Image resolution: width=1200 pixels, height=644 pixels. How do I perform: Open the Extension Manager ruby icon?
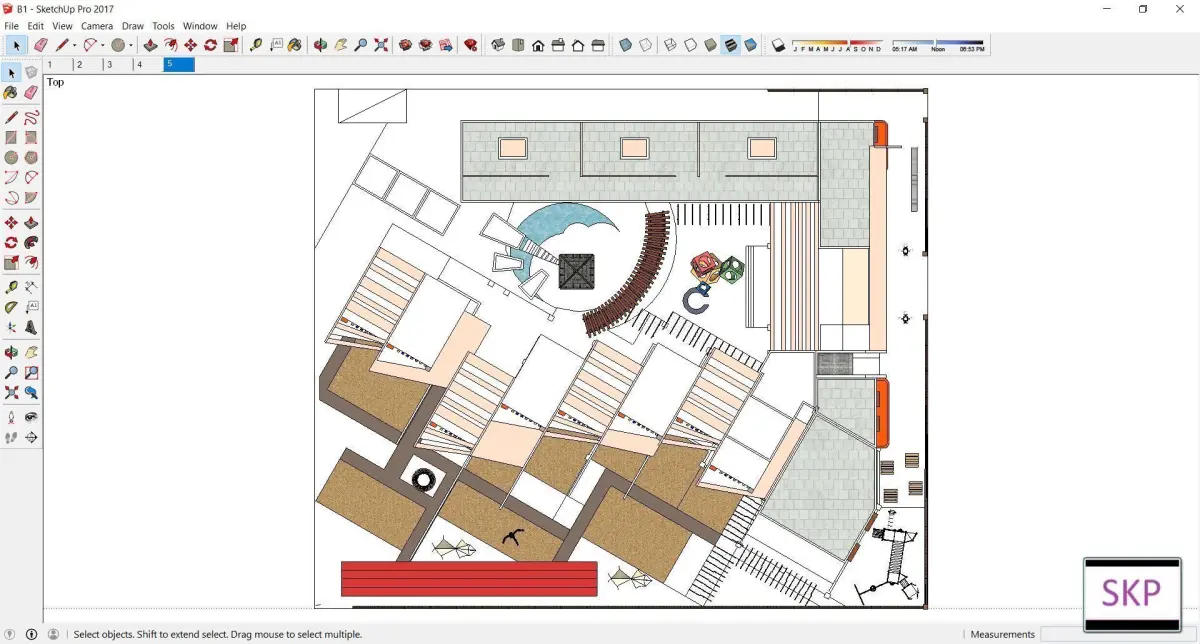tap(471, 45)
